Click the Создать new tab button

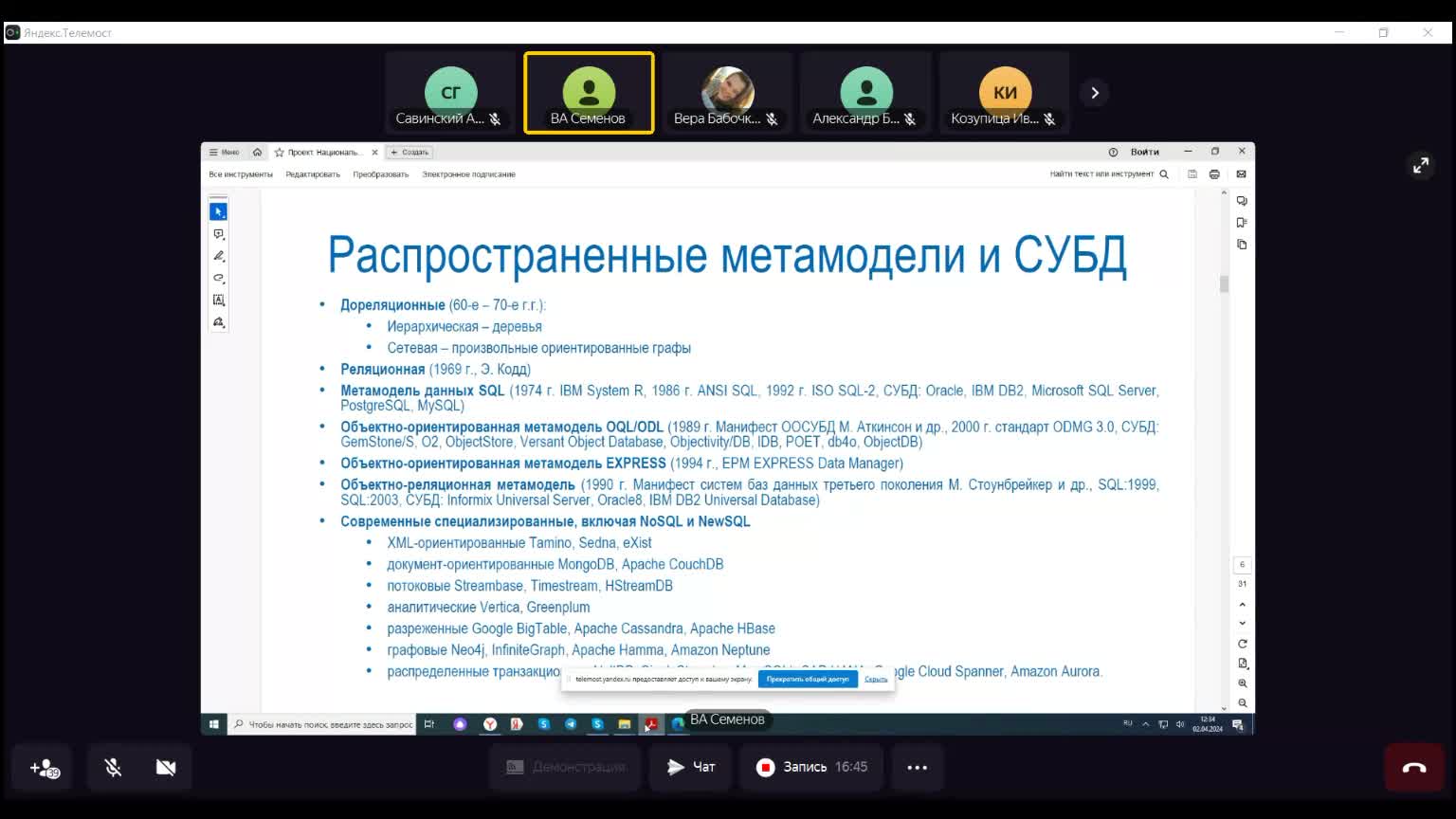pos(410,152)
